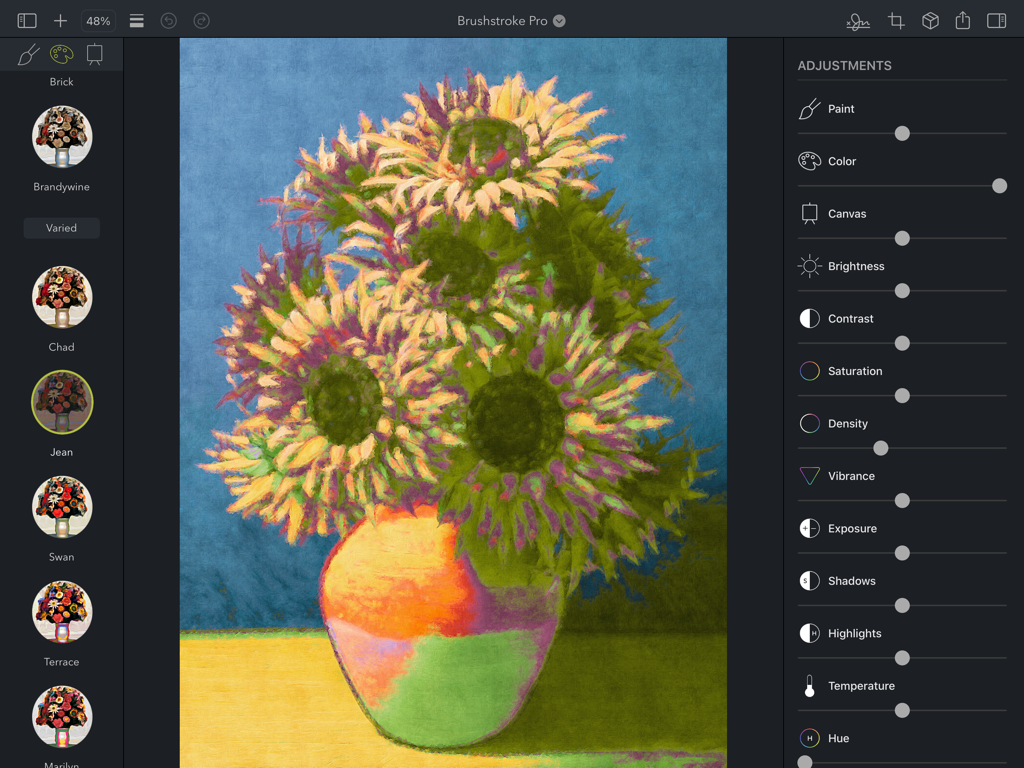Click the Varied button
Screen dimensions: 1024x768
pyautogui.click(x=61, y=227)
